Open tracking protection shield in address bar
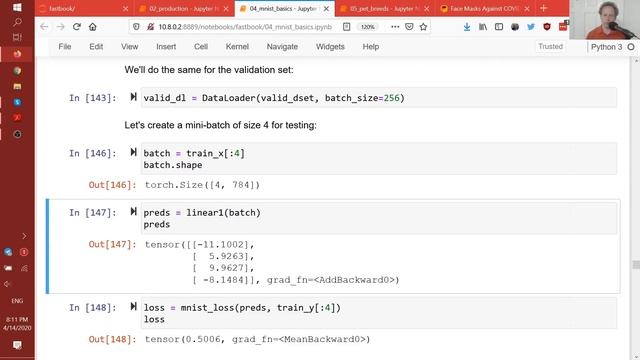The image size is (640, 360). [x=136, y=27]
